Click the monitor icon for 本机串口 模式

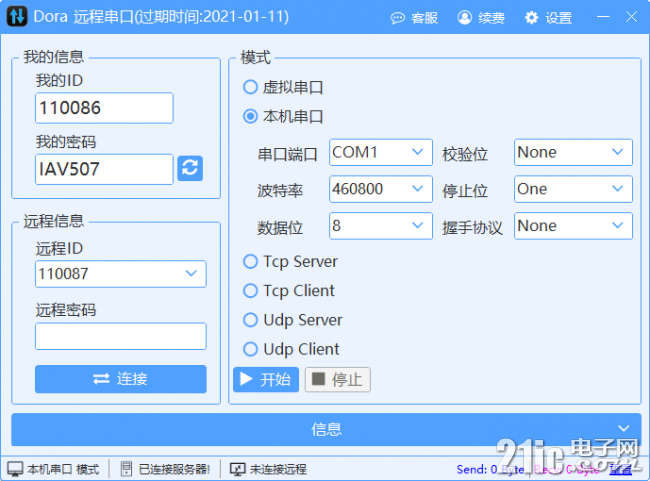[x=15, y=469]
